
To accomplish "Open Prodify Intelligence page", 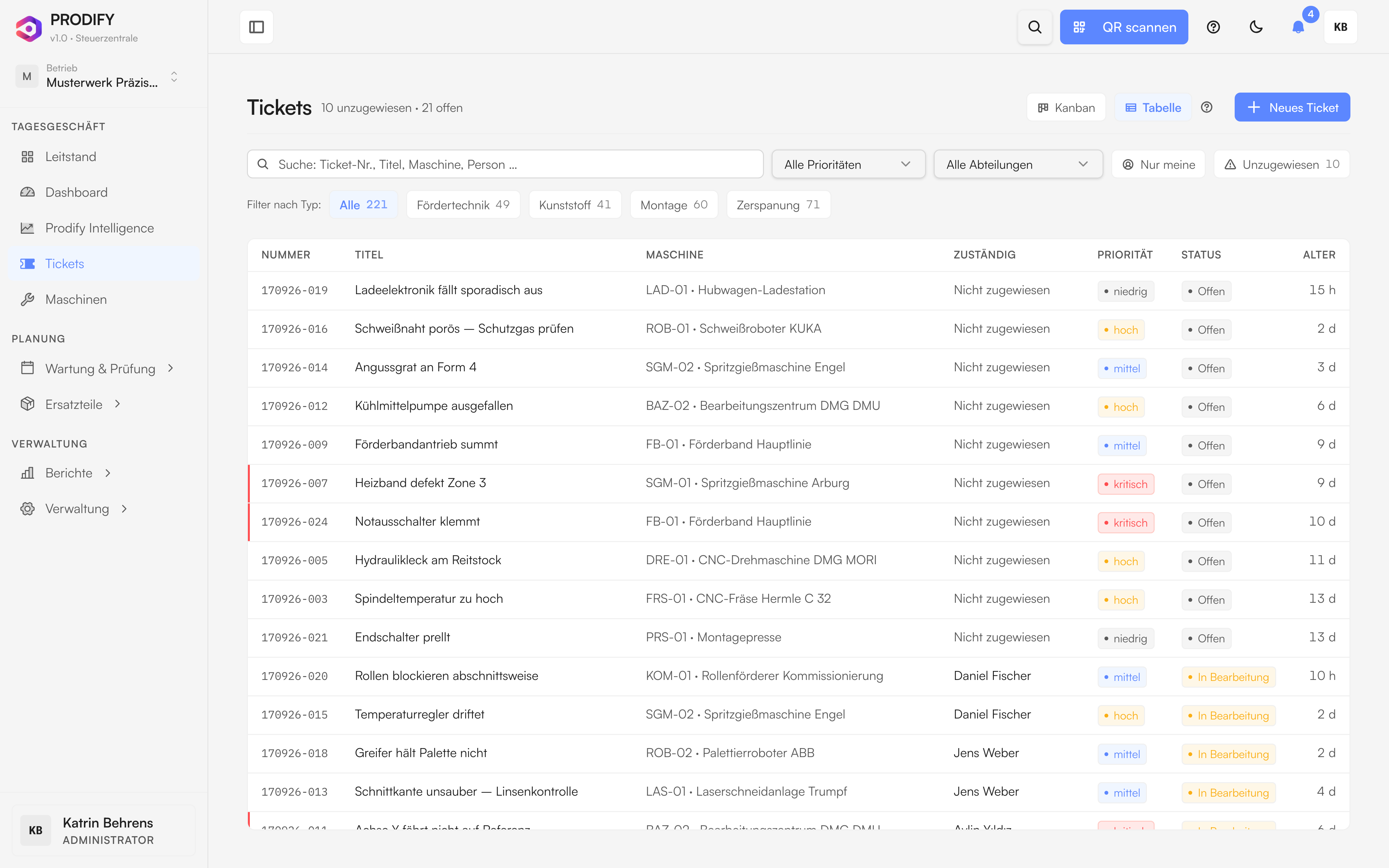I will (104, 228).
